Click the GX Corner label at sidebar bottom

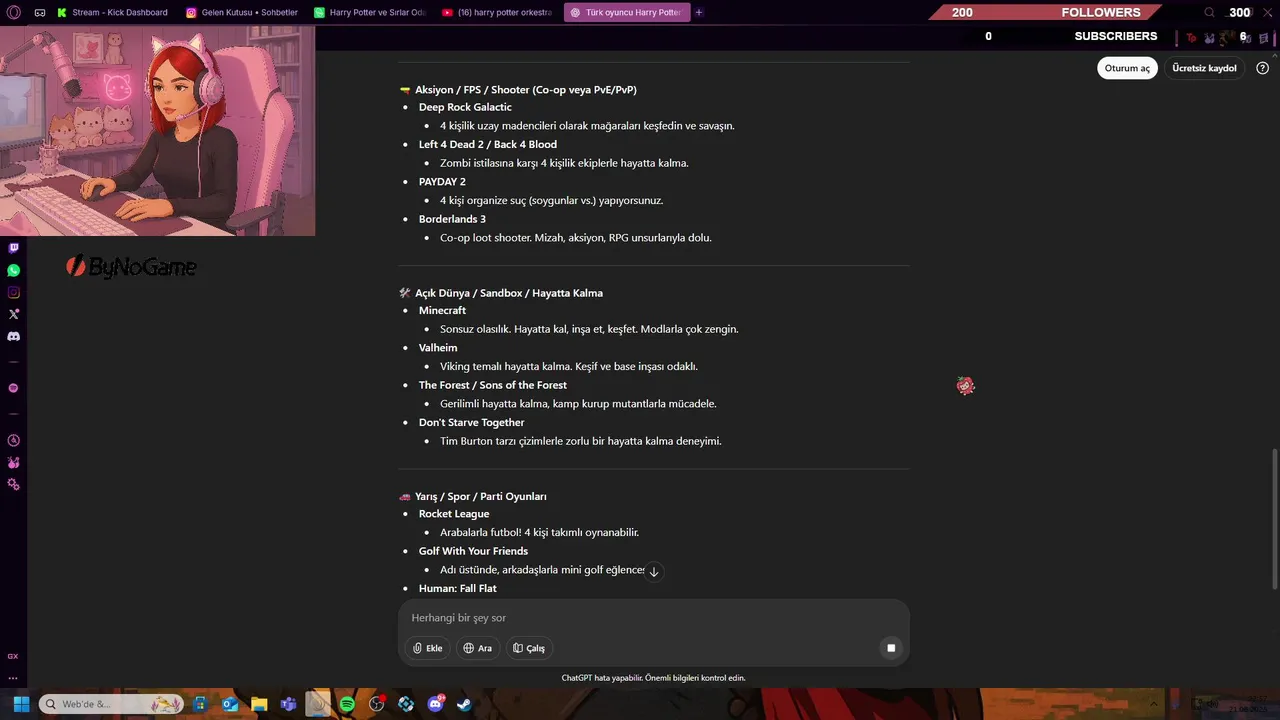13,657
